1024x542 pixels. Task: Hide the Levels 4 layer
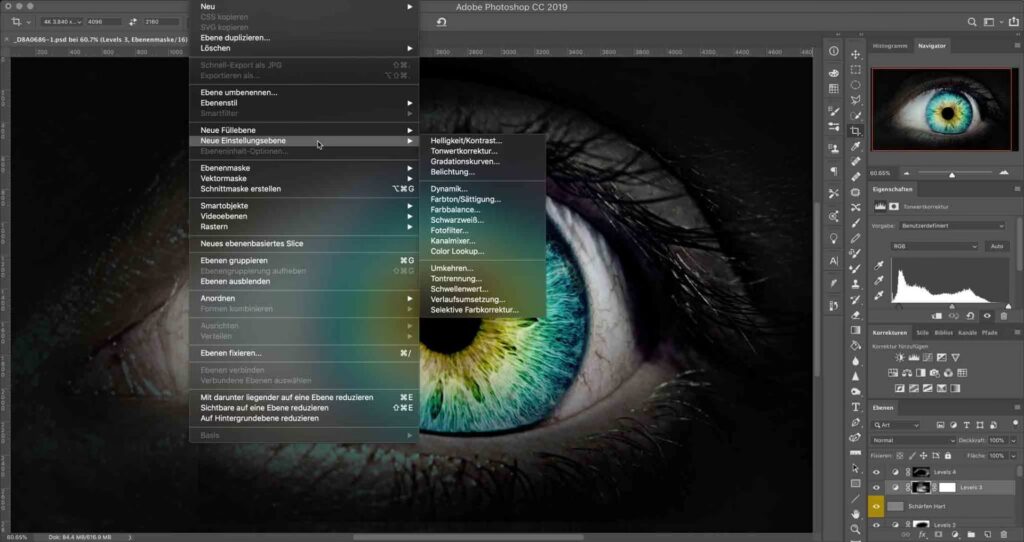pyautogui.click(x=877, y=471)
